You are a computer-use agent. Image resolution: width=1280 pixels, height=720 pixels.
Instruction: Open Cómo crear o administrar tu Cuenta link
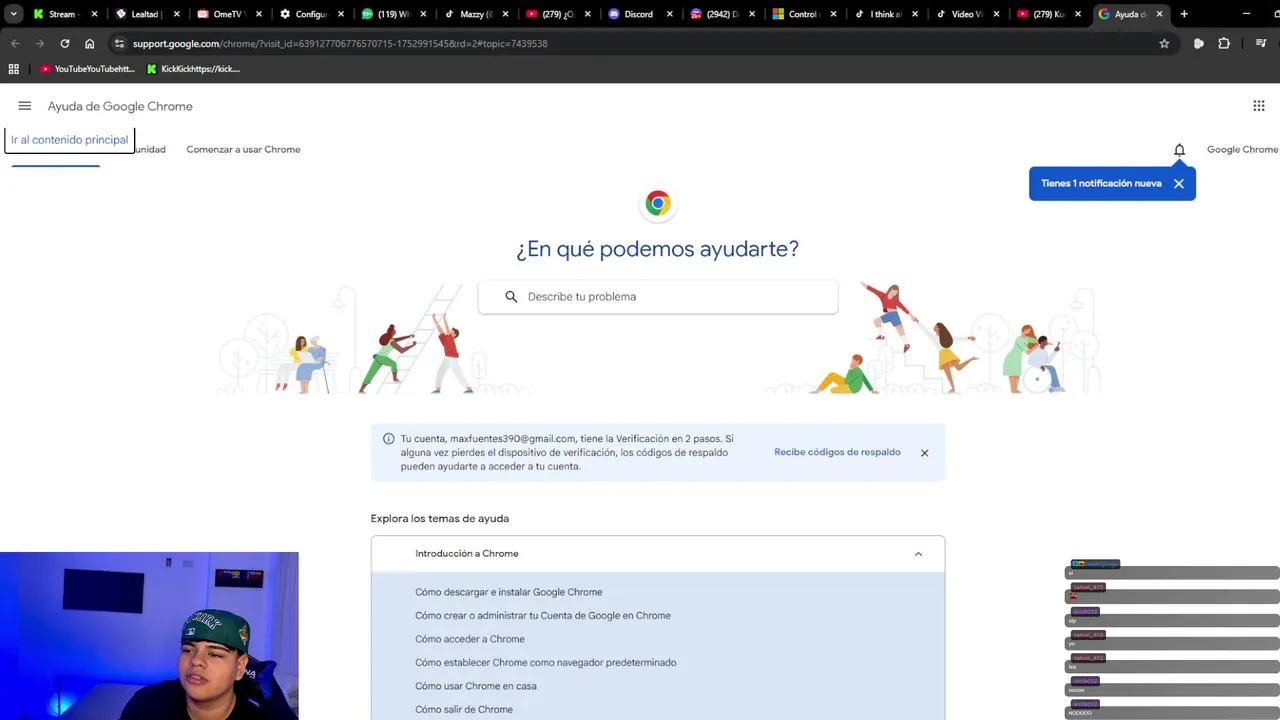click(x=543, y=616)
